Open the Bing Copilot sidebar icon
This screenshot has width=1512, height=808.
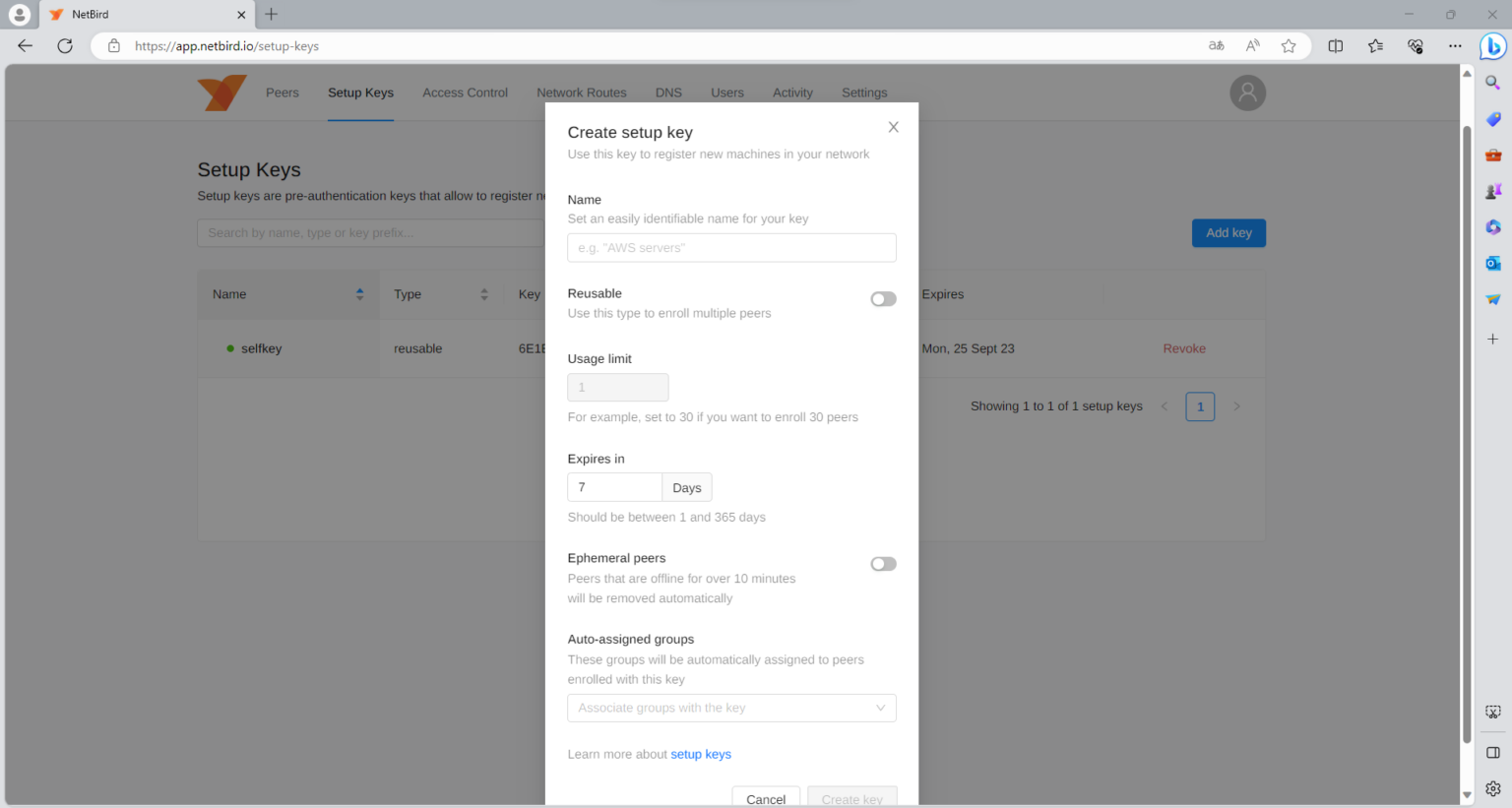click(x=1492, y=46)
